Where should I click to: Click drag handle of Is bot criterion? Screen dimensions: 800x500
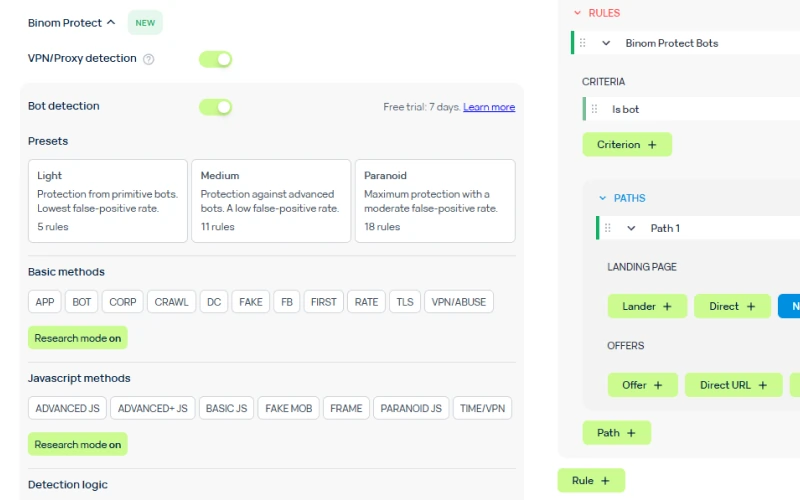594,109
